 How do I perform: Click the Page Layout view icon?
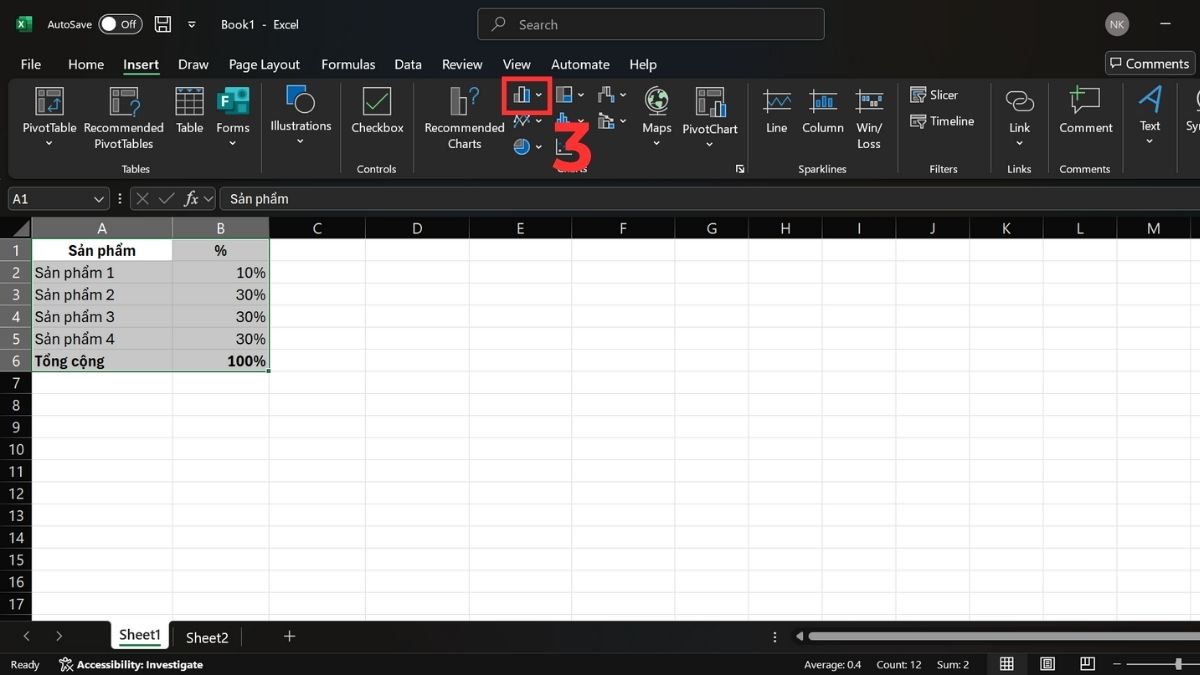(x=1047, y=664)
